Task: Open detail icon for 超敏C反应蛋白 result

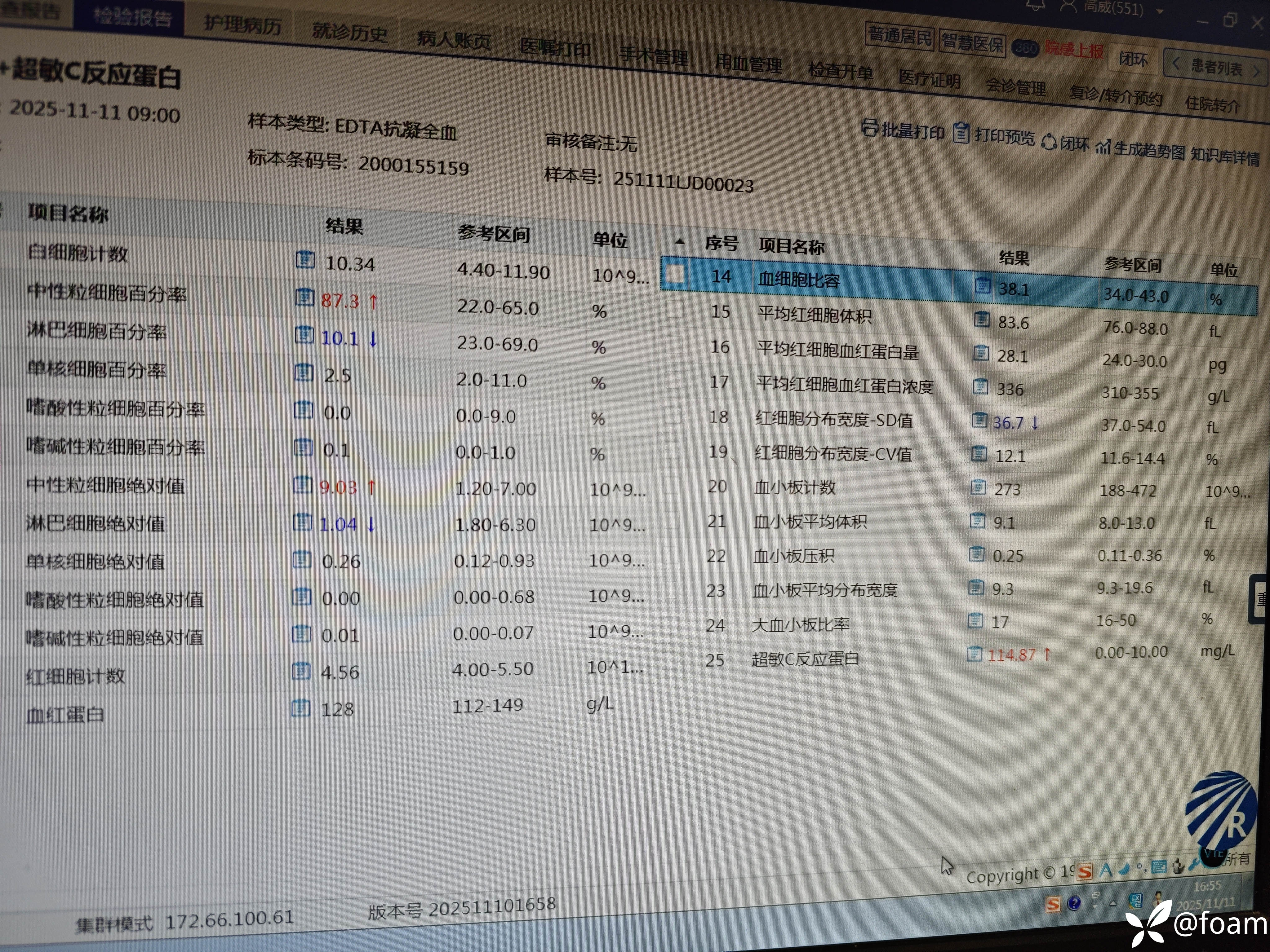Action: [x=974, y=654]
